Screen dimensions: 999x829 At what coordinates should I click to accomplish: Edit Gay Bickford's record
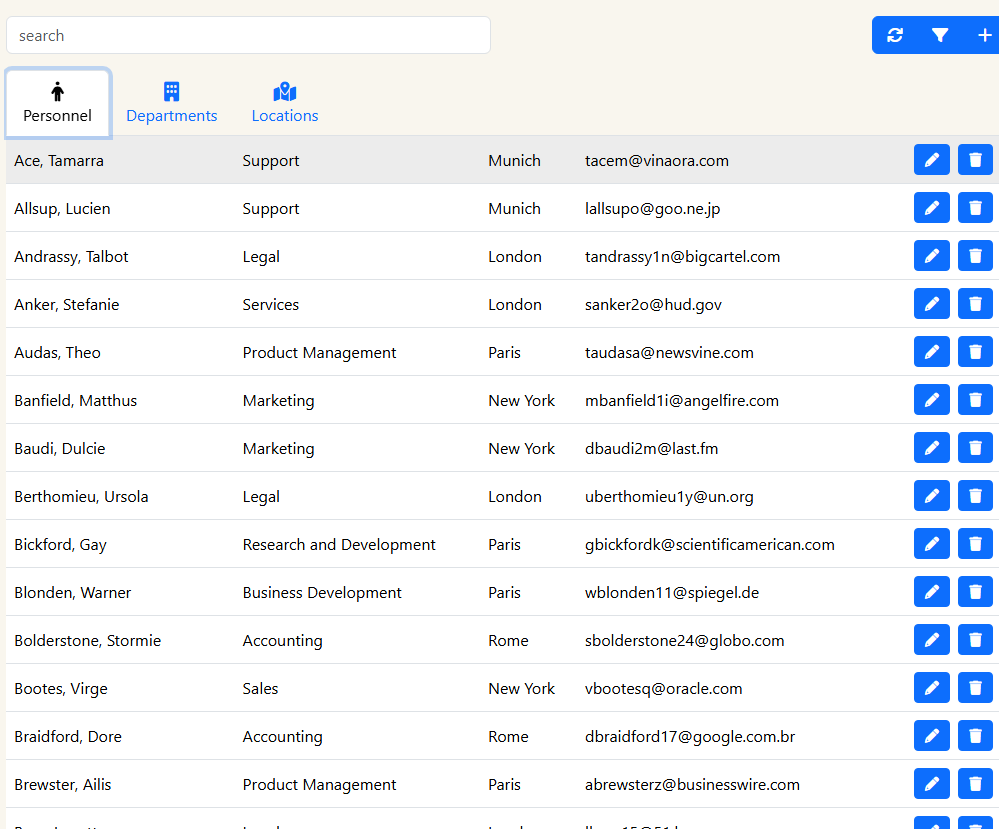[931, 544]
